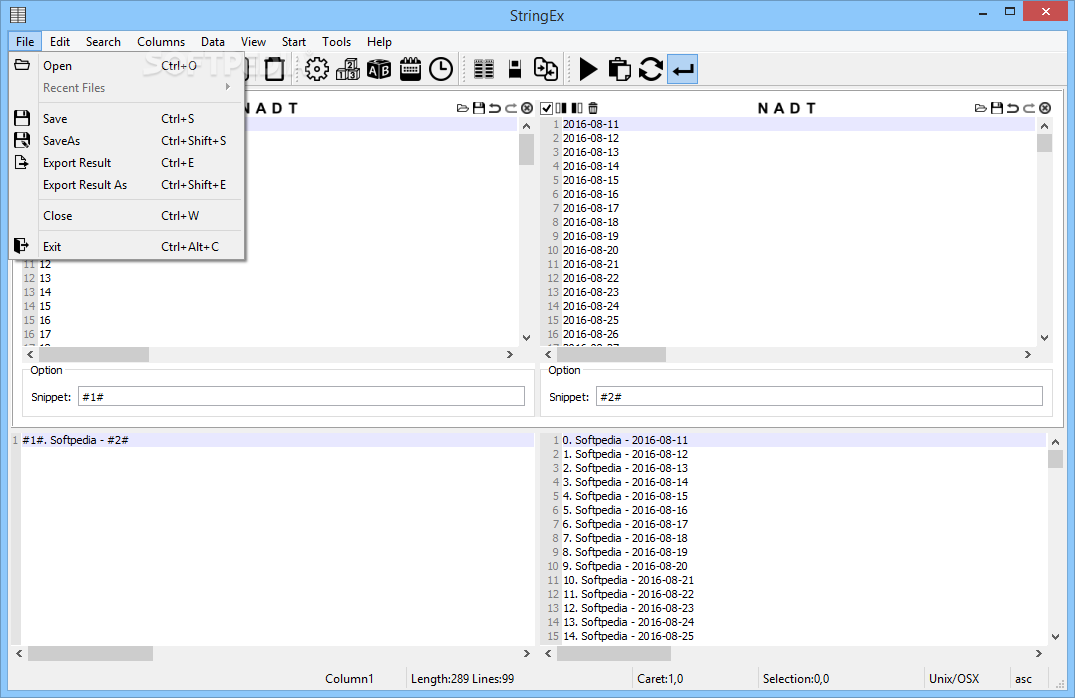
Task: Click result row '0. Softpedia - 2016-08-11'
Action: coord(625,440)
